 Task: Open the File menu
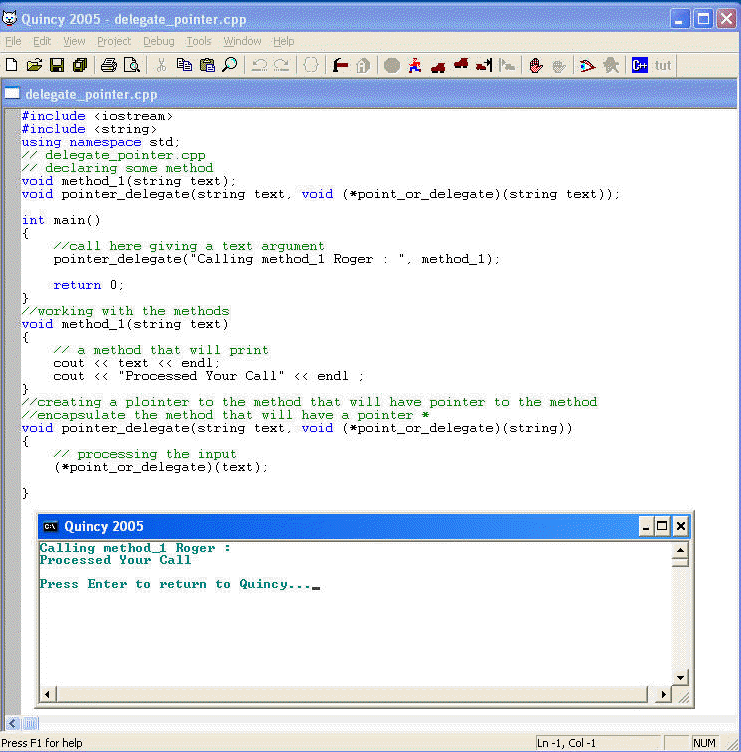pos(13,41)
